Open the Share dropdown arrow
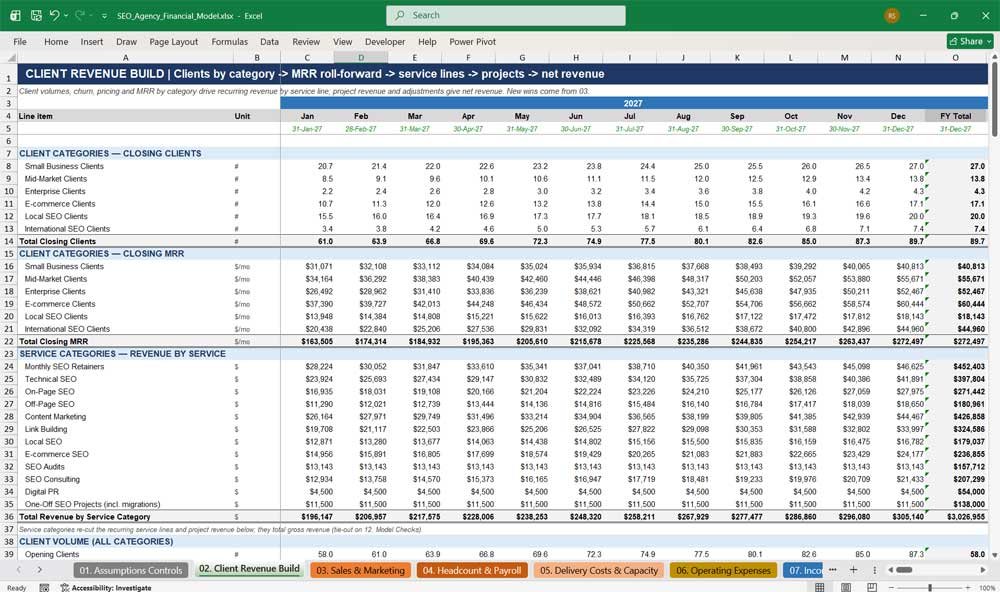This screenshot has height=592, width=1000. (x=989, y=41)
